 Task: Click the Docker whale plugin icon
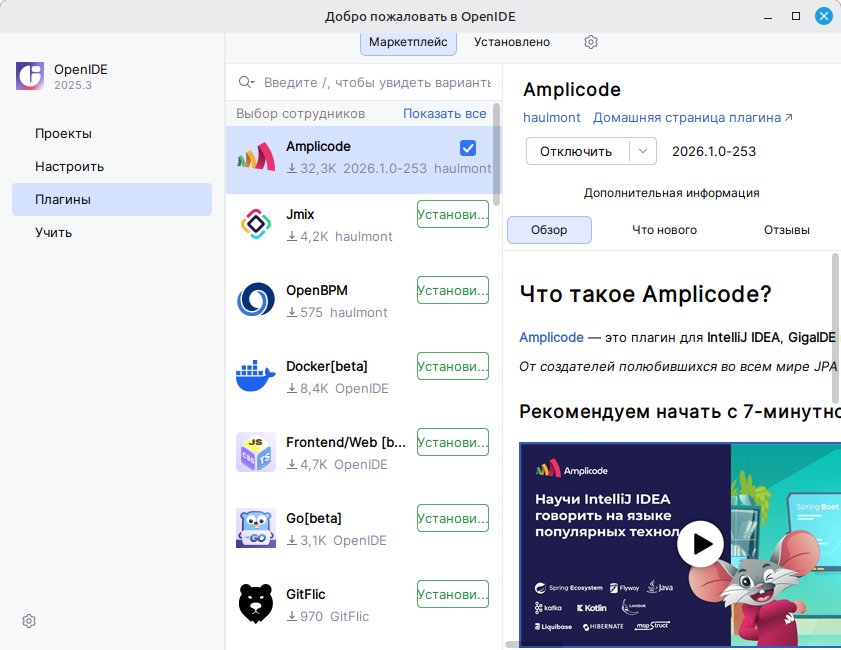pyautogui.click(x=256, y=376)
